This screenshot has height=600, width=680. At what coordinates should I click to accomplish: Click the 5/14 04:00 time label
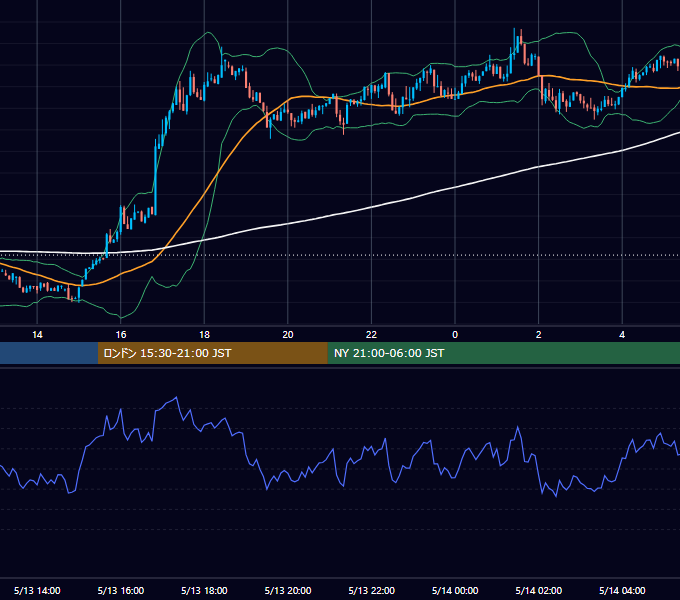click(622, 590)
